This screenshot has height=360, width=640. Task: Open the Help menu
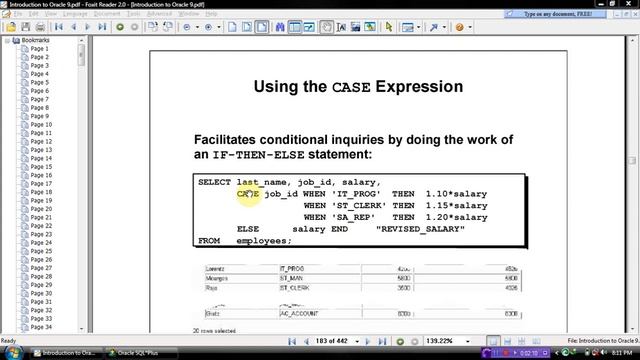coord(211,14)
